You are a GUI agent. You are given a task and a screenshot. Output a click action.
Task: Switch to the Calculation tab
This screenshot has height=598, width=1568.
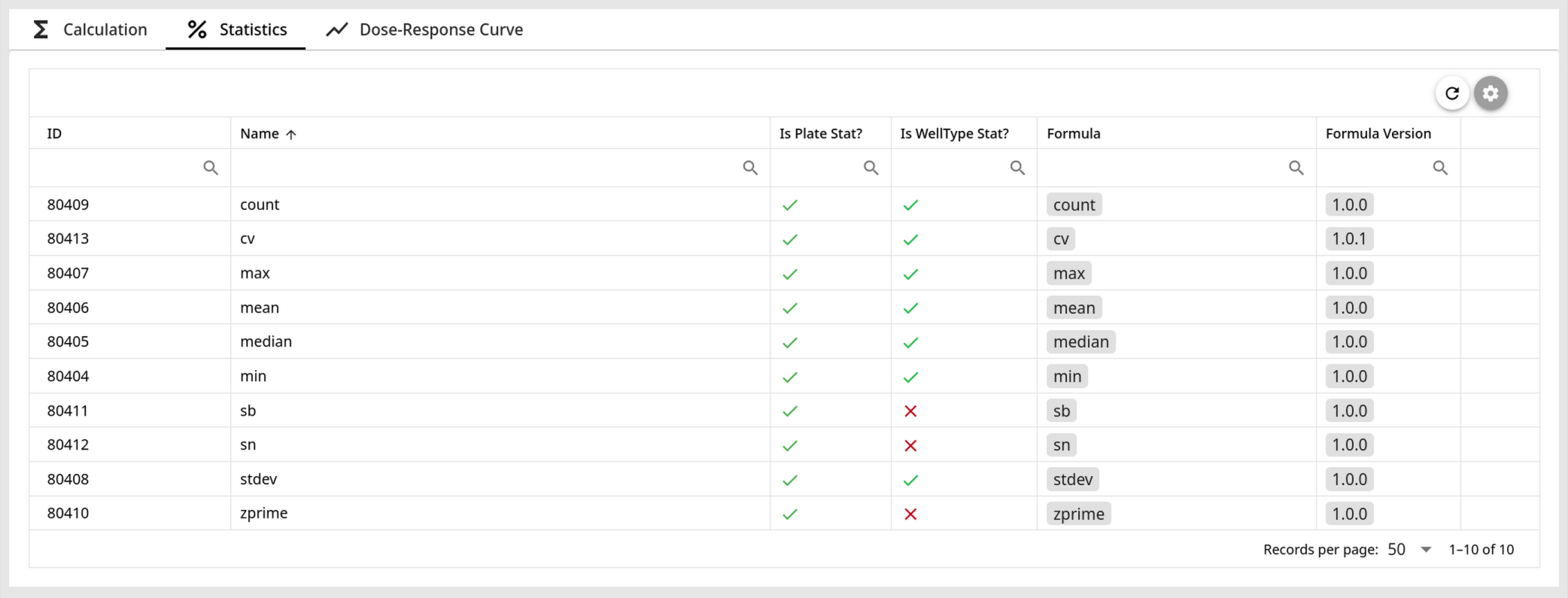[90, 29]
